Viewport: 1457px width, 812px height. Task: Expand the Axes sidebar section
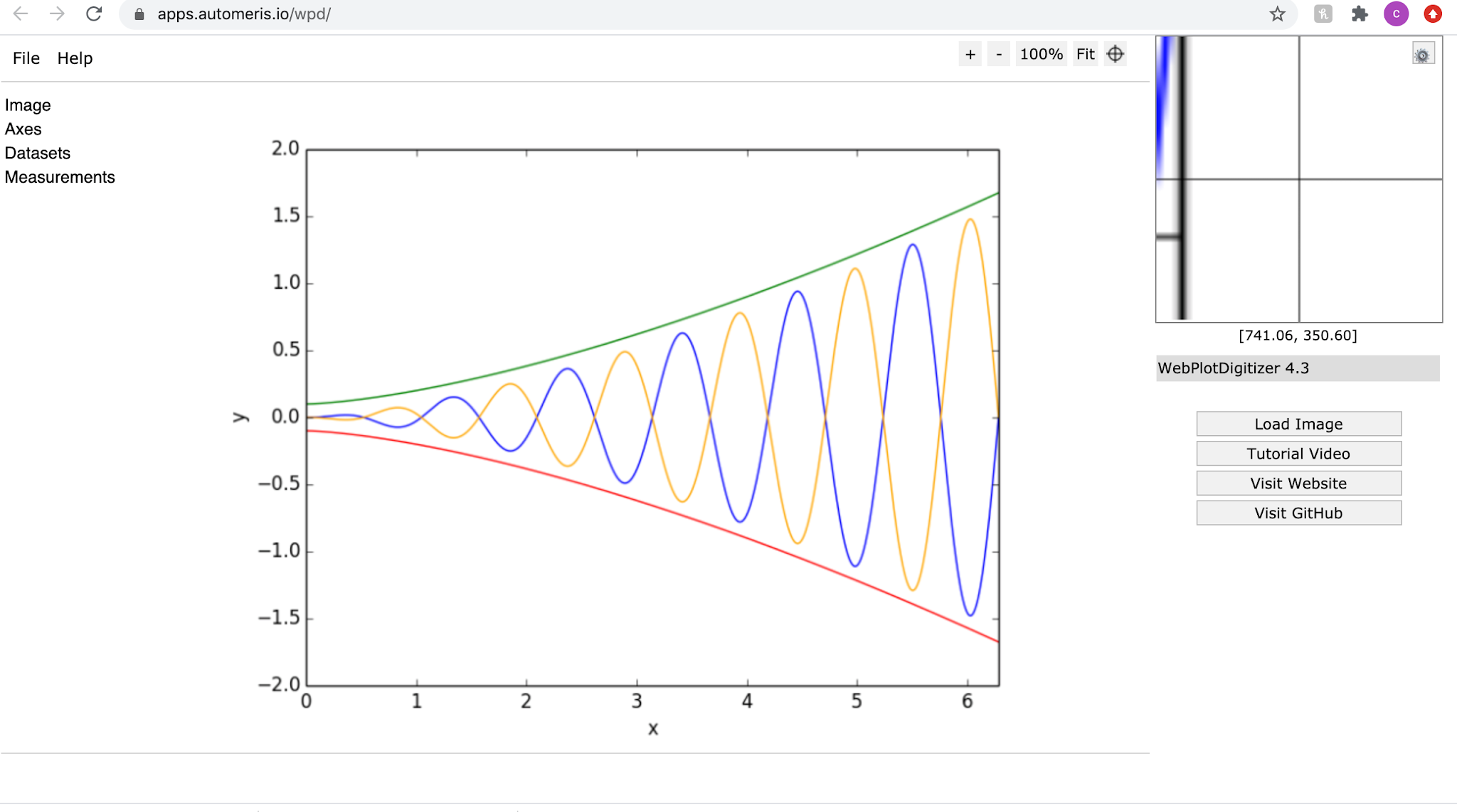pos(23,129)
